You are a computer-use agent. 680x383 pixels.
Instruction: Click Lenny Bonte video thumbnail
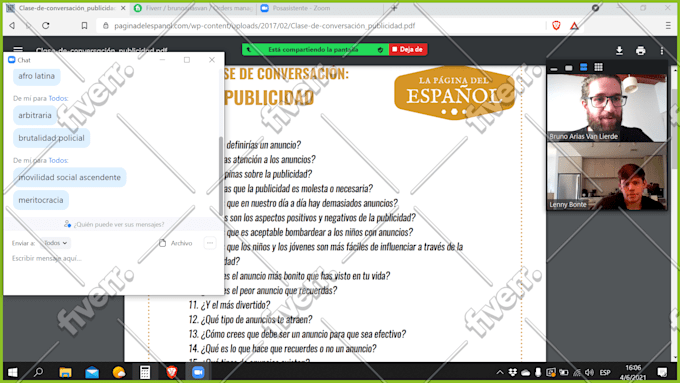coord(607,177)
